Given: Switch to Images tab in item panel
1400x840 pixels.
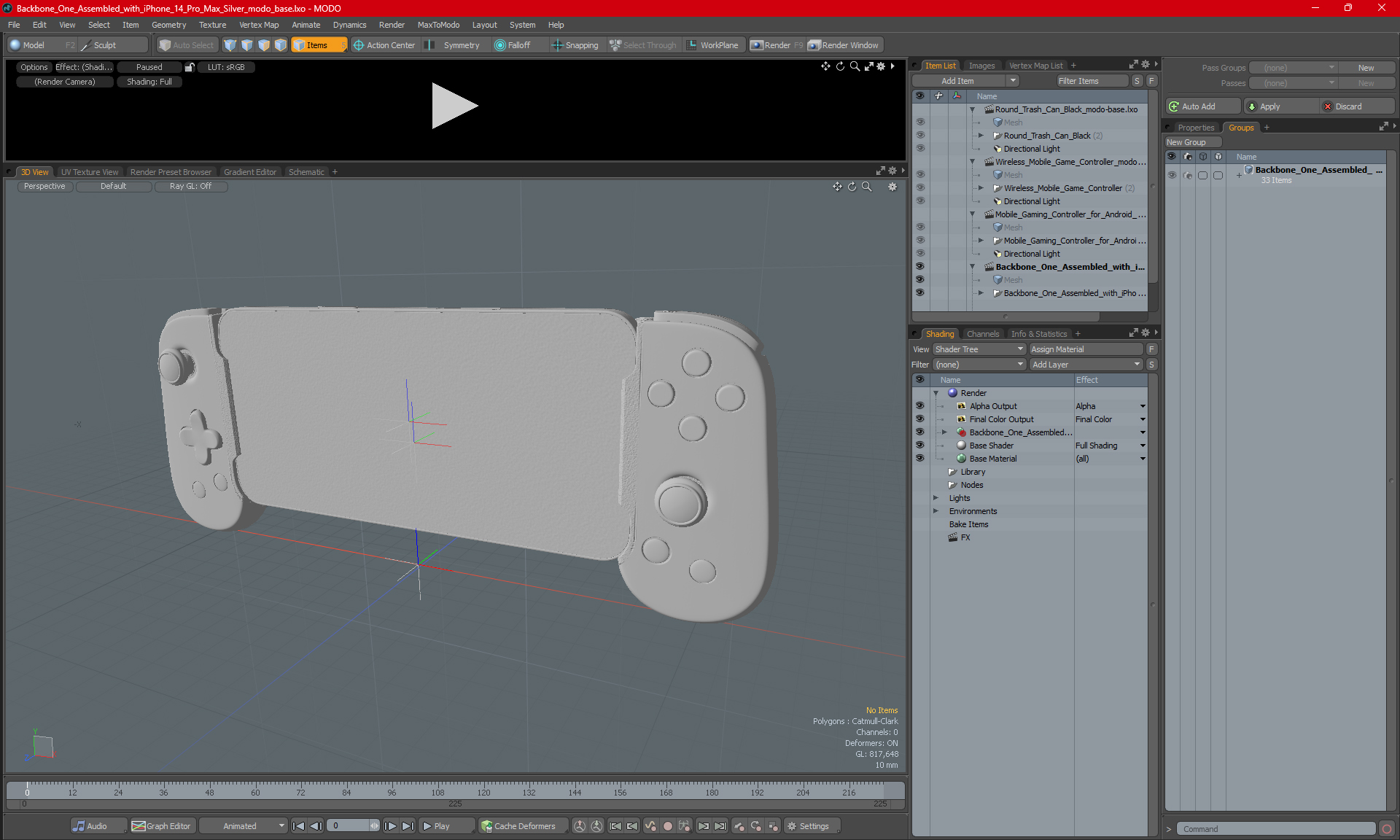Looking at the screenshot, I should coord(981,66).
